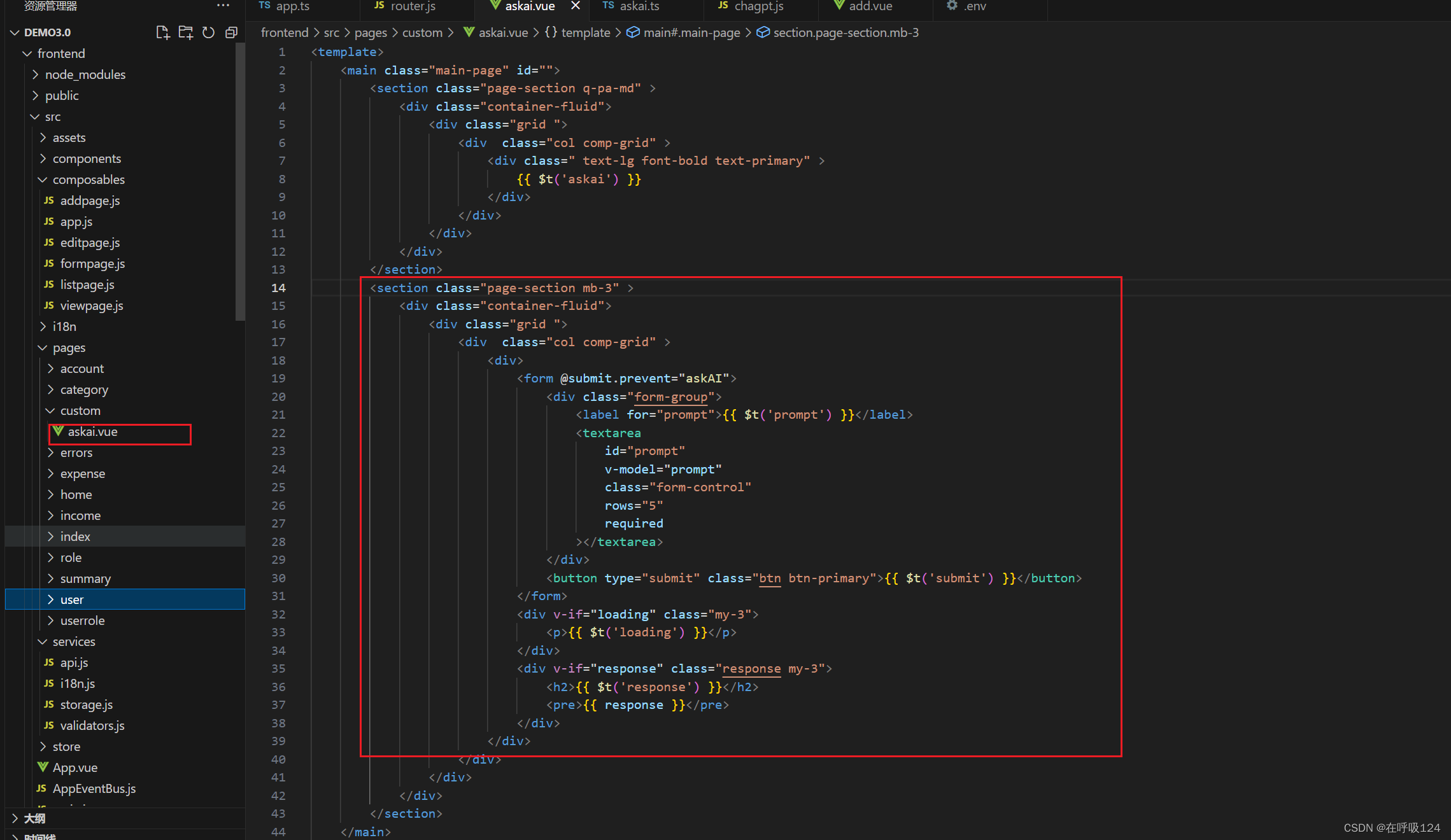Screen dimensions: 1451x840
Task: Click line number 22 in gutter
Action: [x=278, y=433]
